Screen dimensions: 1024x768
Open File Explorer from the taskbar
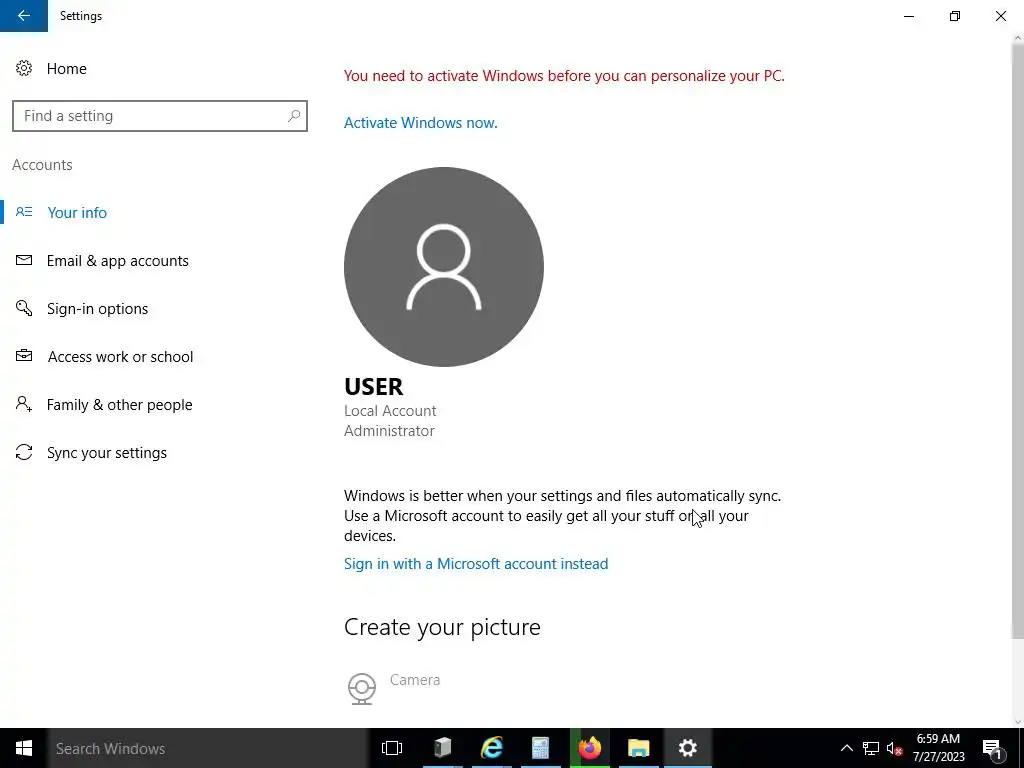click(639, 748)
